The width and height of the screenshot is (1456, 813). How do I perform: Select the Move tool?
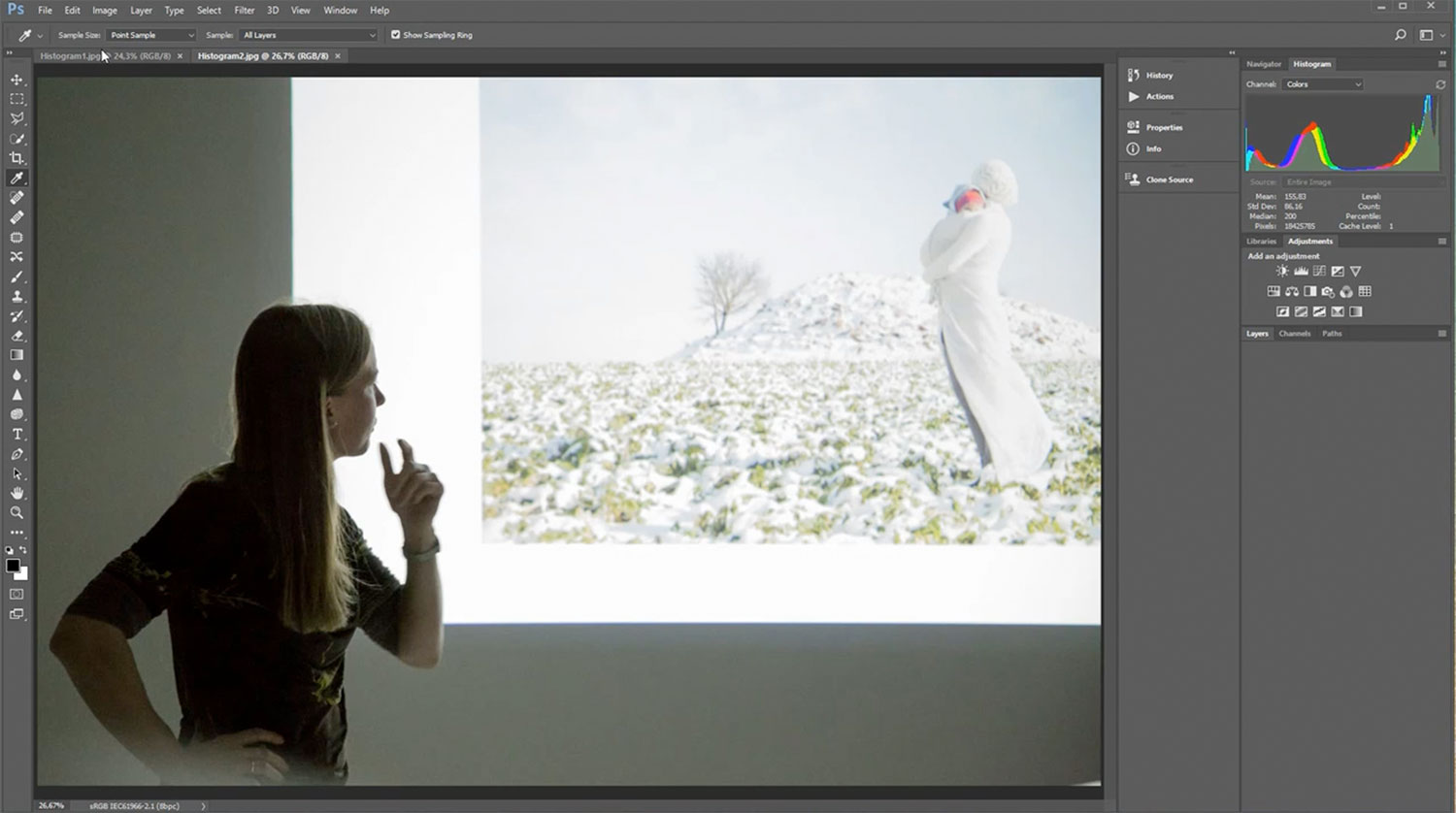17,80
